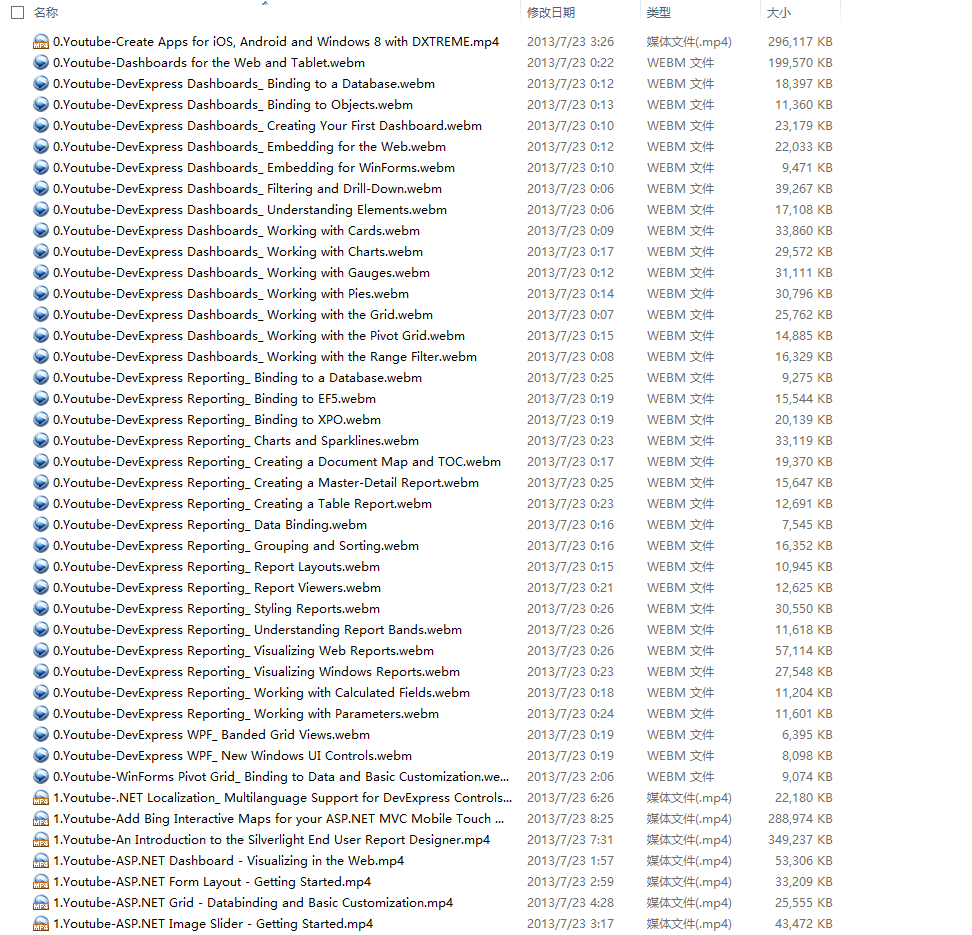972x935 pixels.
Task: Click the icon of Dashboards_ Binding to a Database.webm
Action: coord(41,84)
